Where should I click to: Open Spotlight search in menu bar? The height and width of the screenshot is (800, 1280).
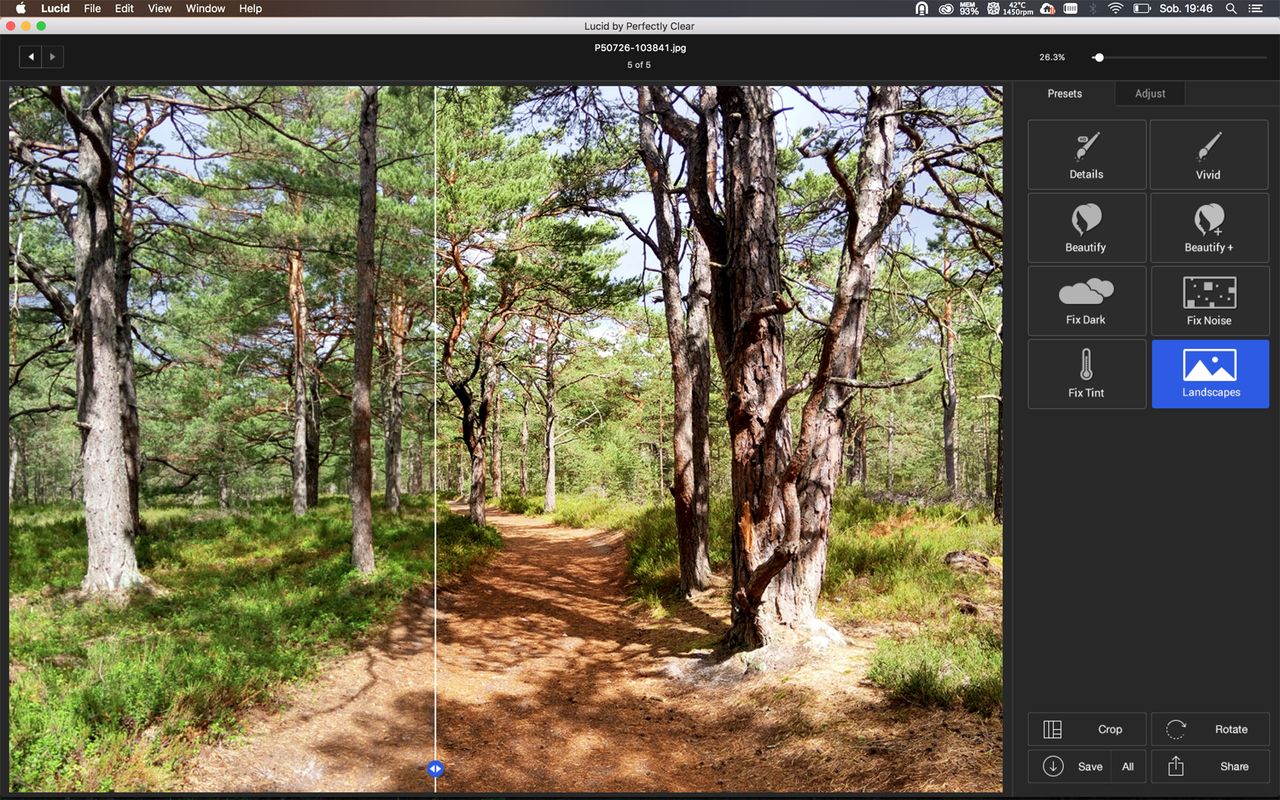1231,8
